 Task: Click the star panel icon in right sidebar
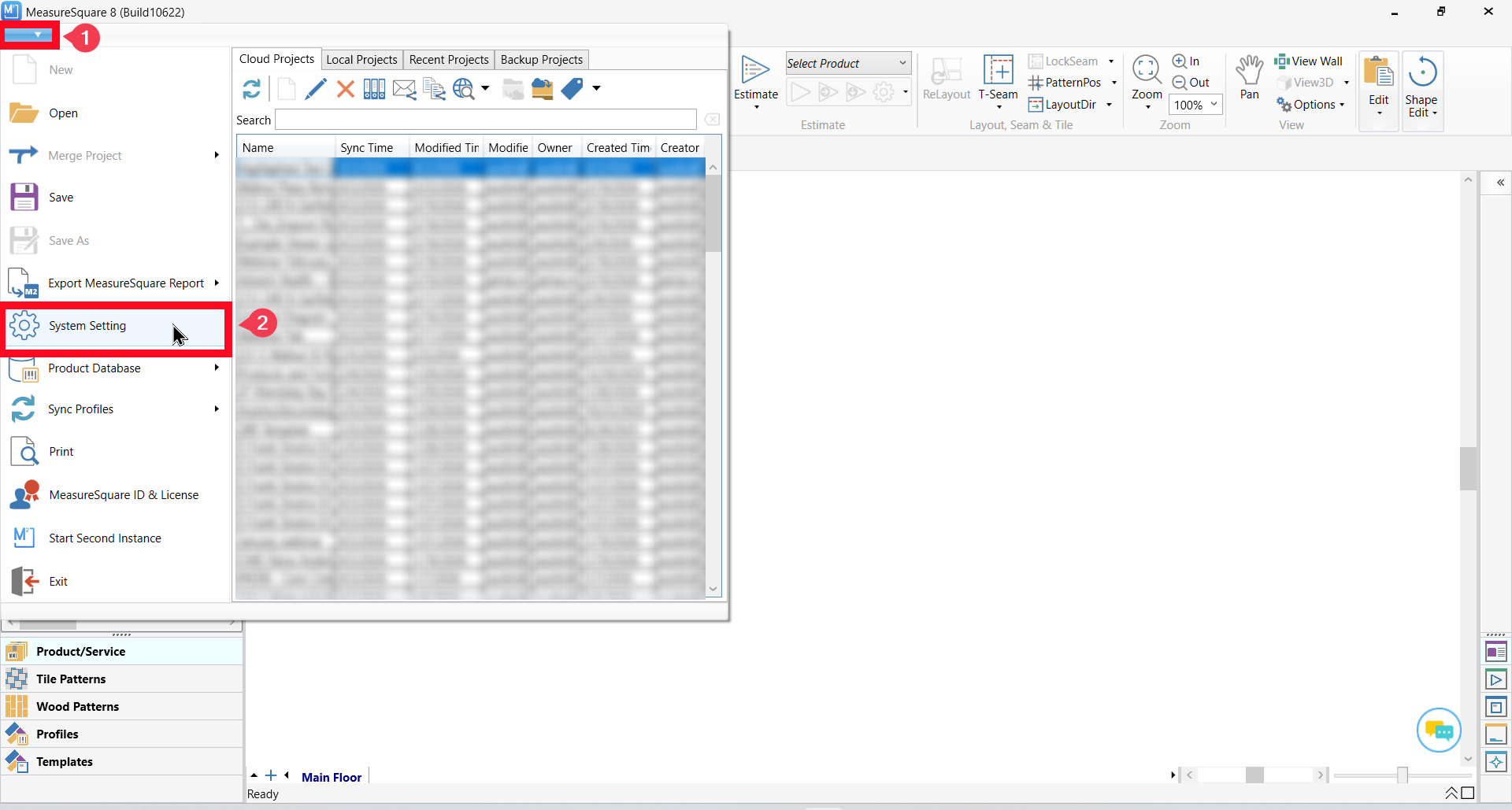click(1496, 762)
